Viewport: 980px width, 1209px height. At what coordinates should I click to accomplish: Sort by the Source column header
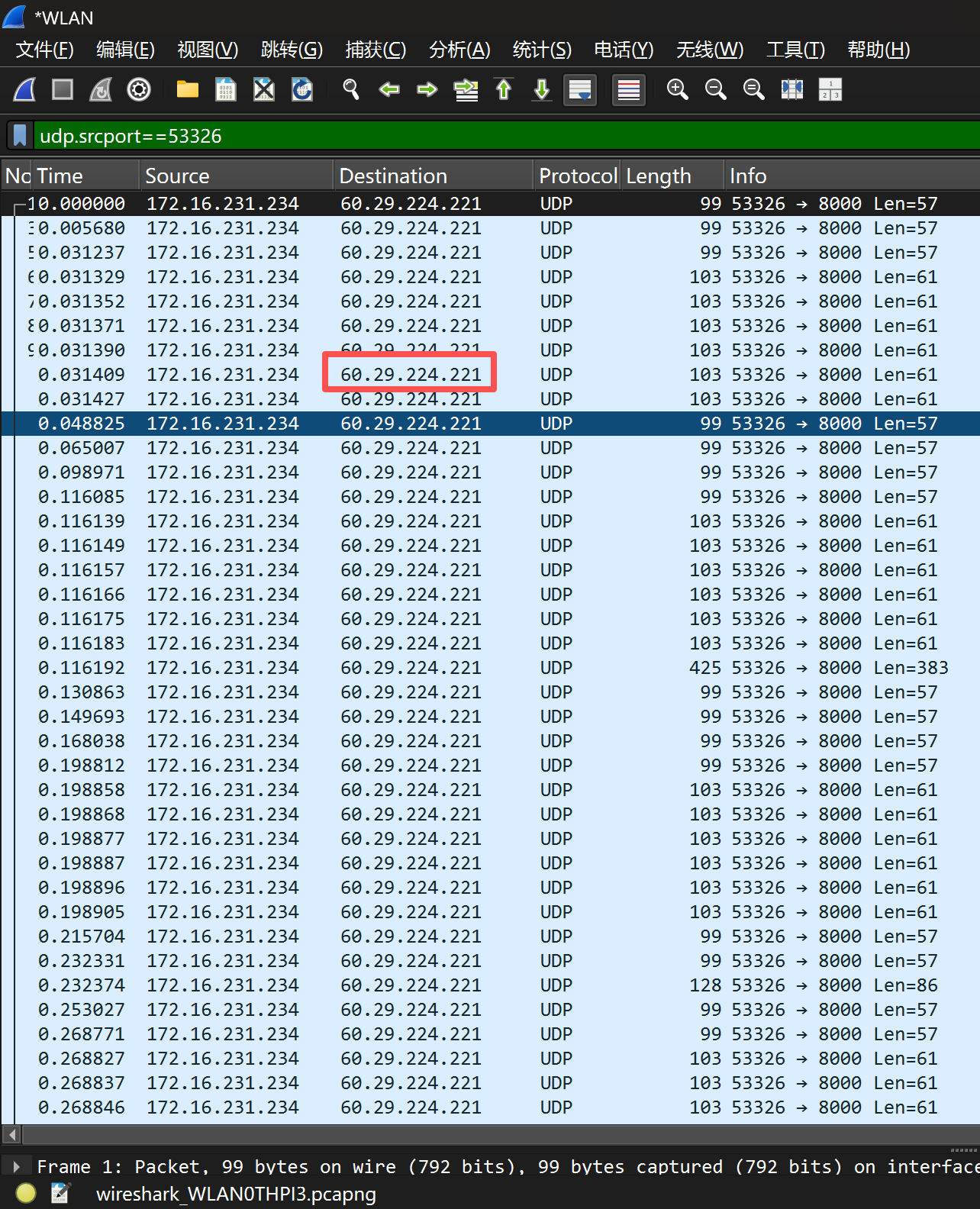click(236, 176)
